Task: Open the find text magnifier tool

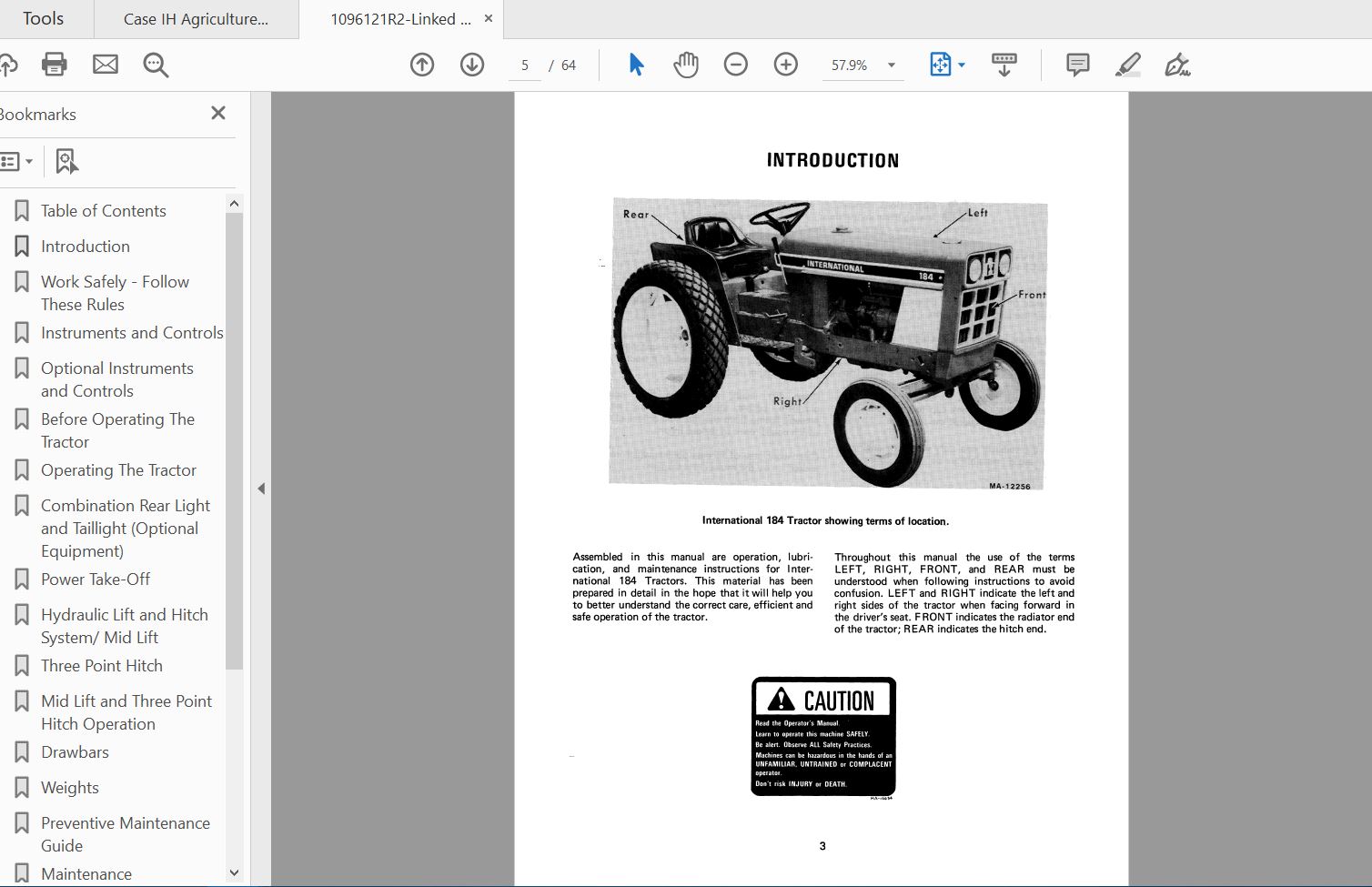Action: pyautogui.click(x=156, y=65)
